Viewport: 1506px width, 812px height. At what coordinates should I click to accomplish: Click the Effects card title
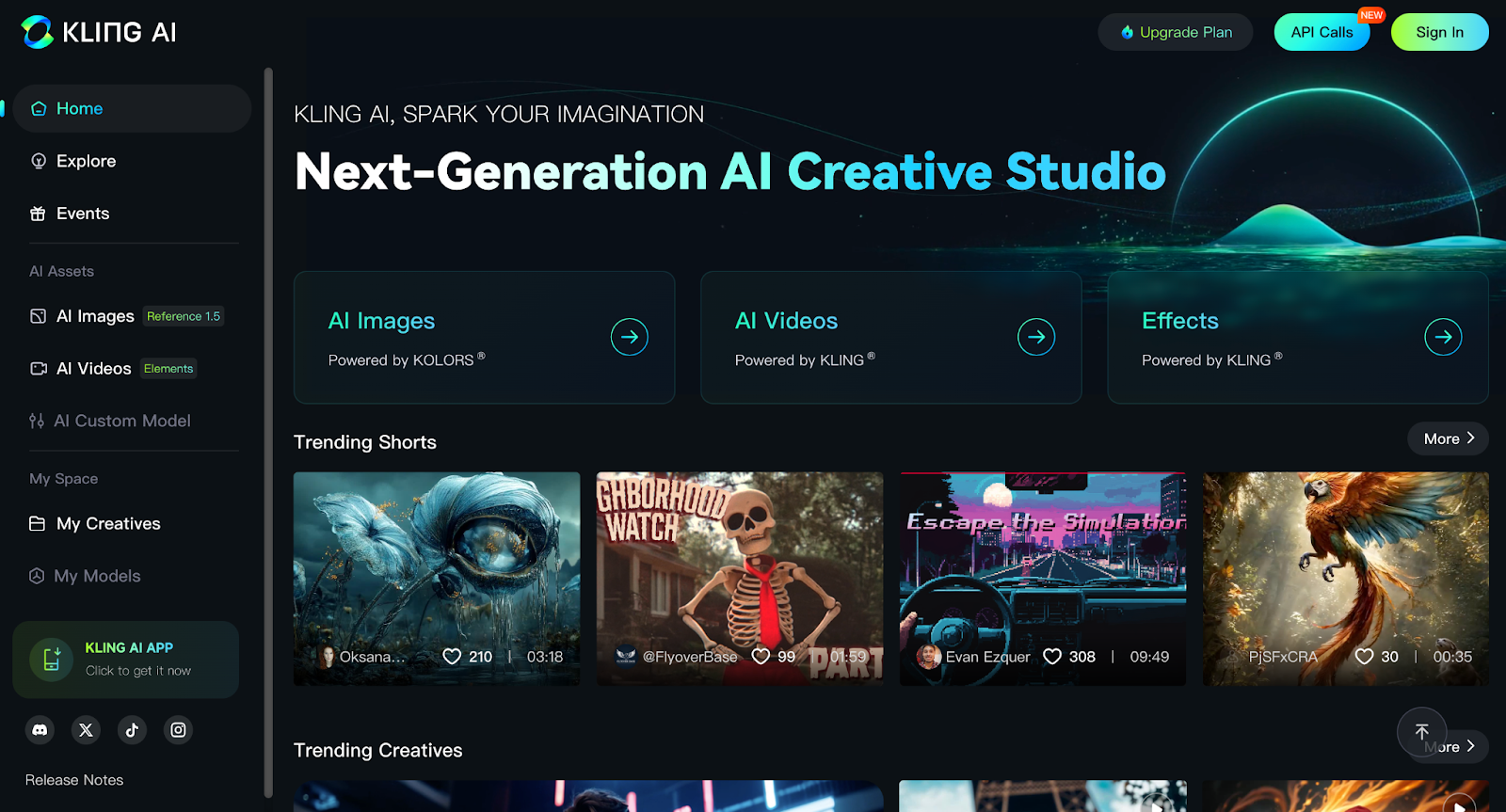(1180, 321)
